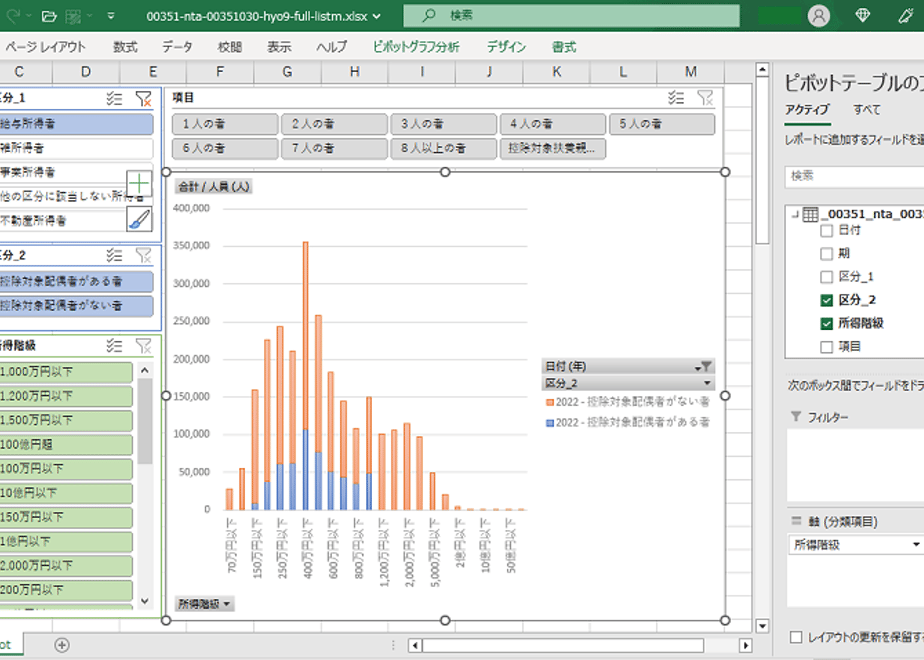Screen dimensions: 924x660
Task: Select the 給与所得者 slicer item
Action: click(x=76, y=124)
